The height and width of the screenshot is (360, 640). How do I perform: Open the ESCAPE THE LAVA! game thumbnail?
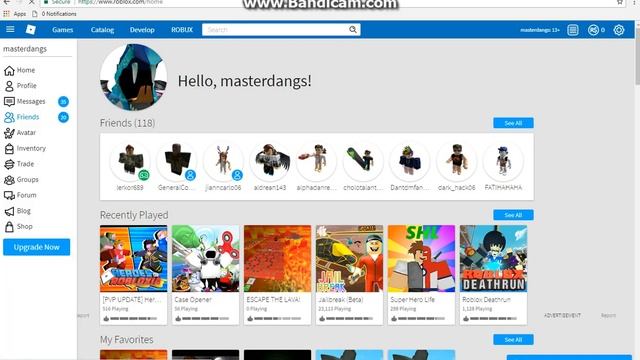click(x=278, y=258)
